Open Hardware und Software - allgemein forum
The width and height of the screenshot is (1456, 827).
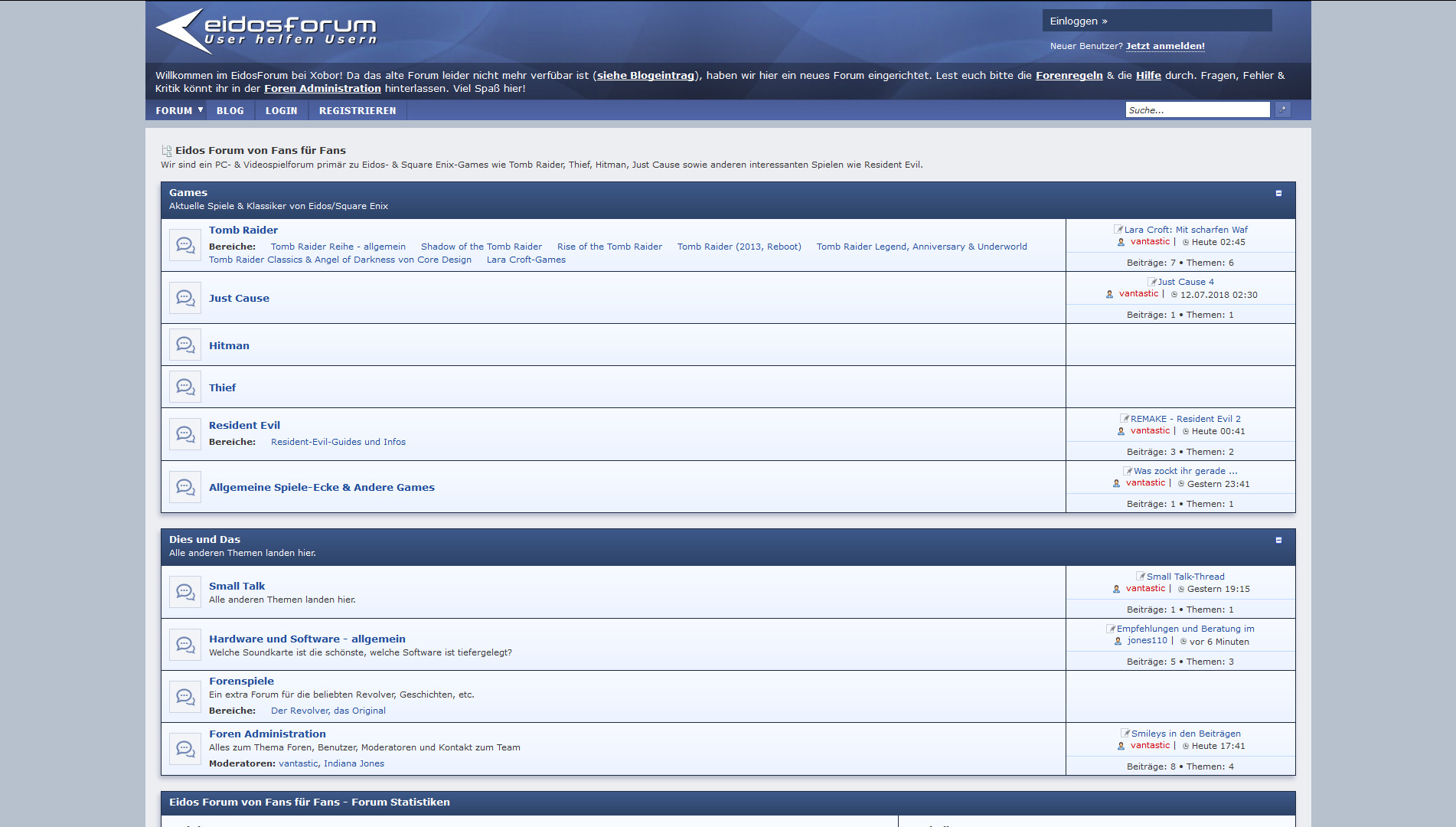click(x=307, y=639)
